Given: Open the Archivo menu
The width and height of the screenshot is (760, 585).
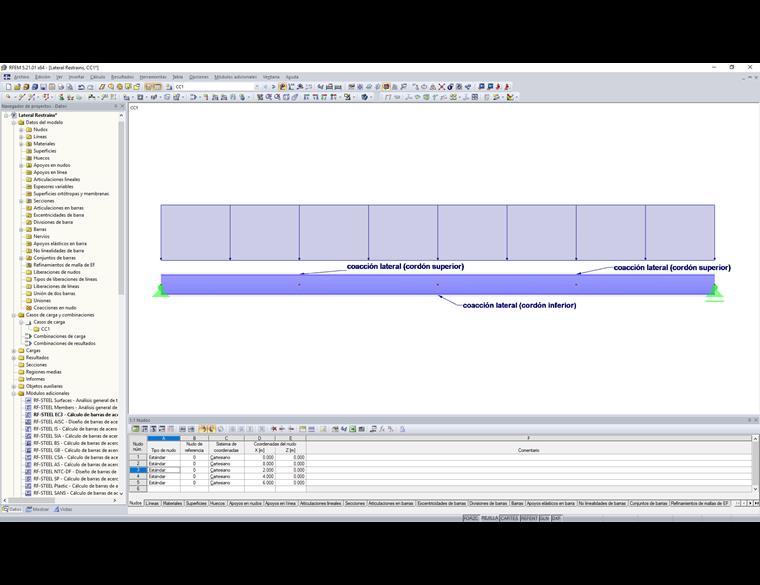Looking at the screenshot, I should click(21, 77).
